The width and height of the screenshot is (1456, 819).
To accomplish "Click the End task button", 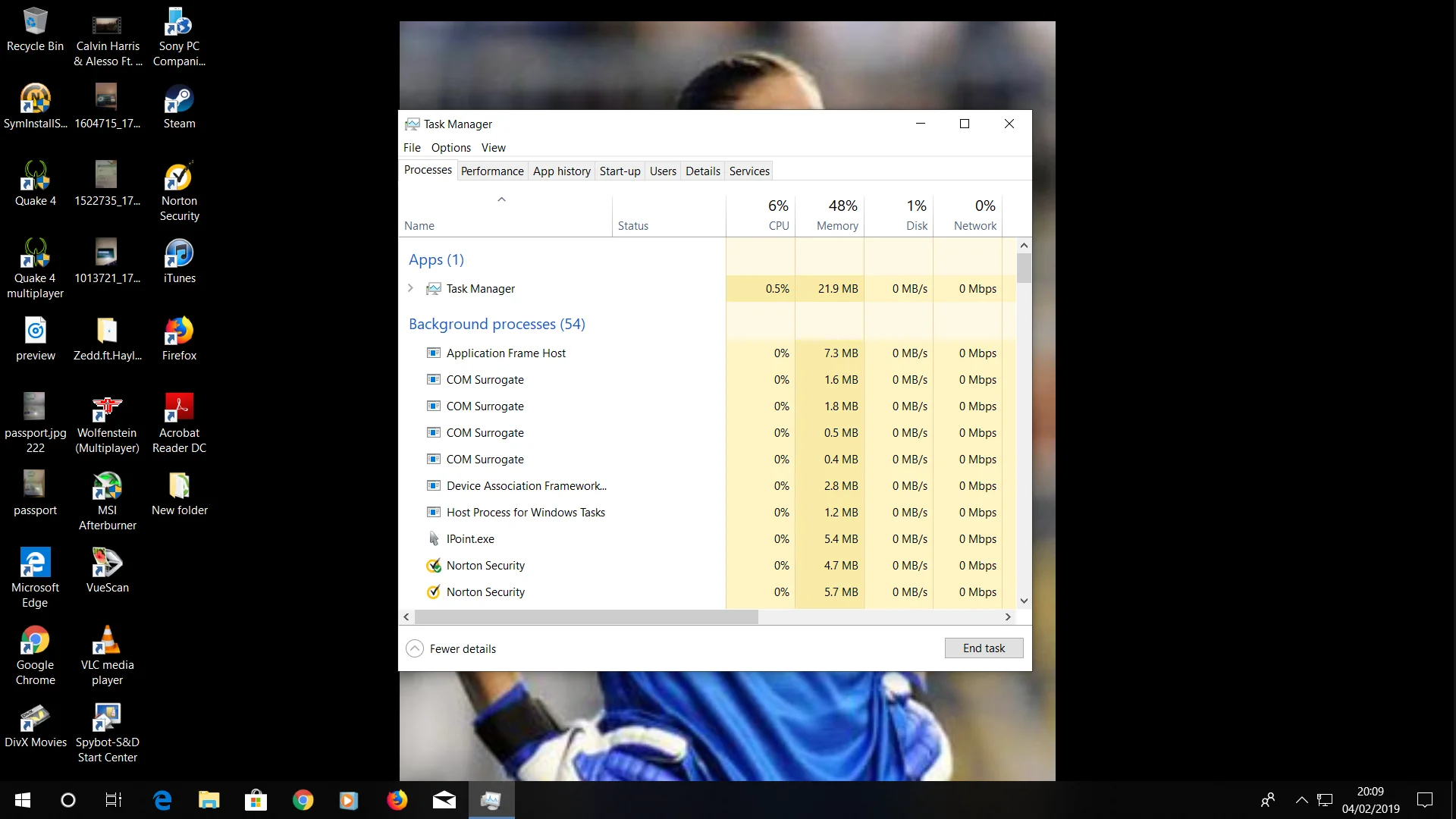I will point(984,648).
